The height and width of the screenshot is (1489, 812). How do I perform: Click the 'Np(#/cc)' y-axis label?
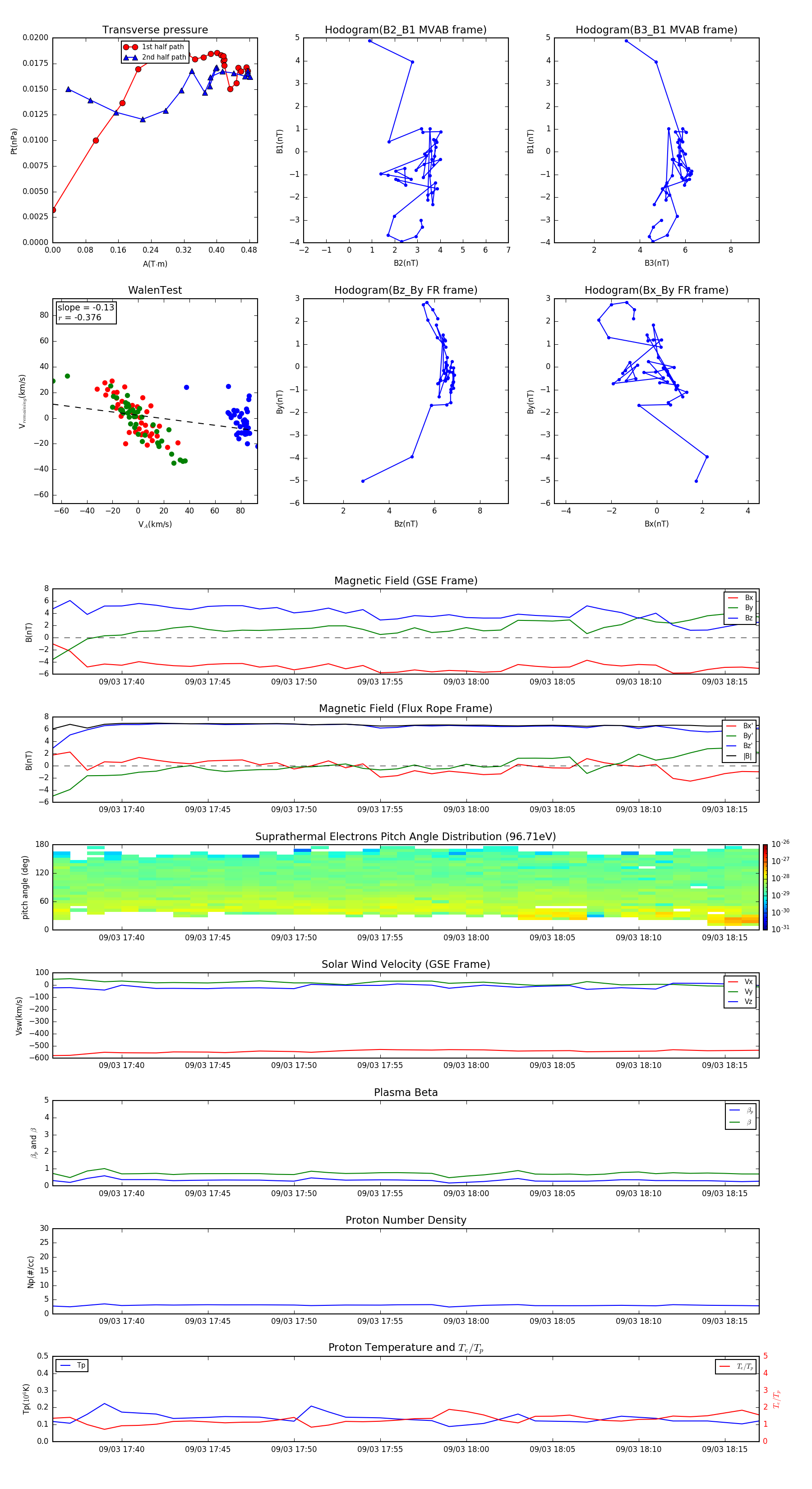click(31, 1272)
